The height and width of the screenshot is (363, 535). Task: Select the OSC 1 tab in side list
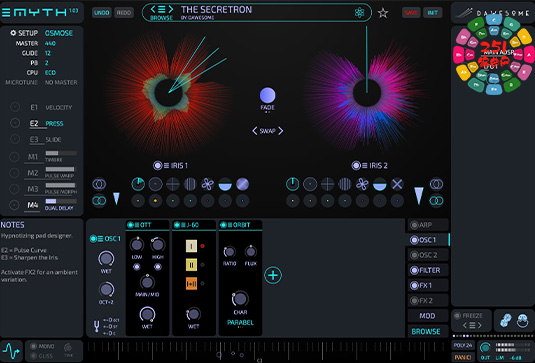pos(428,240)
